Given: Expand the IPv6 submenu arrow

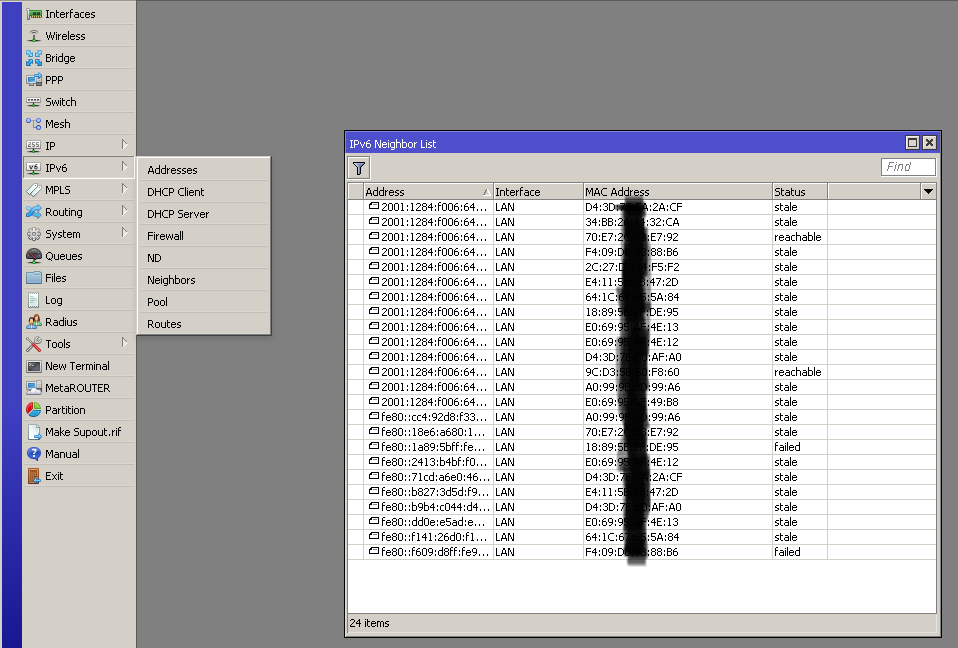Looking at the screenshot, I should pyautogui.click(x=124, y=167).
